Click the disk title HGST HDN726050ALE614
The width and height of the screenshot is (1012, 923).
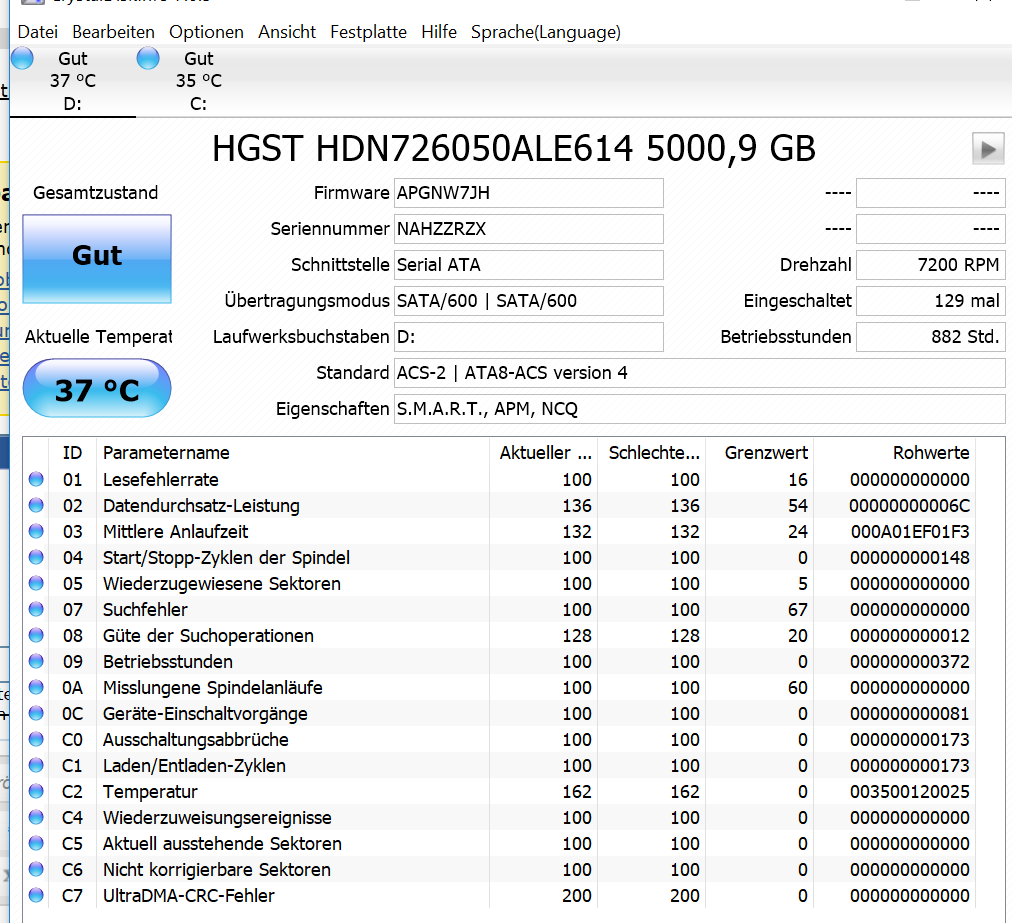(x=514, y=148)
